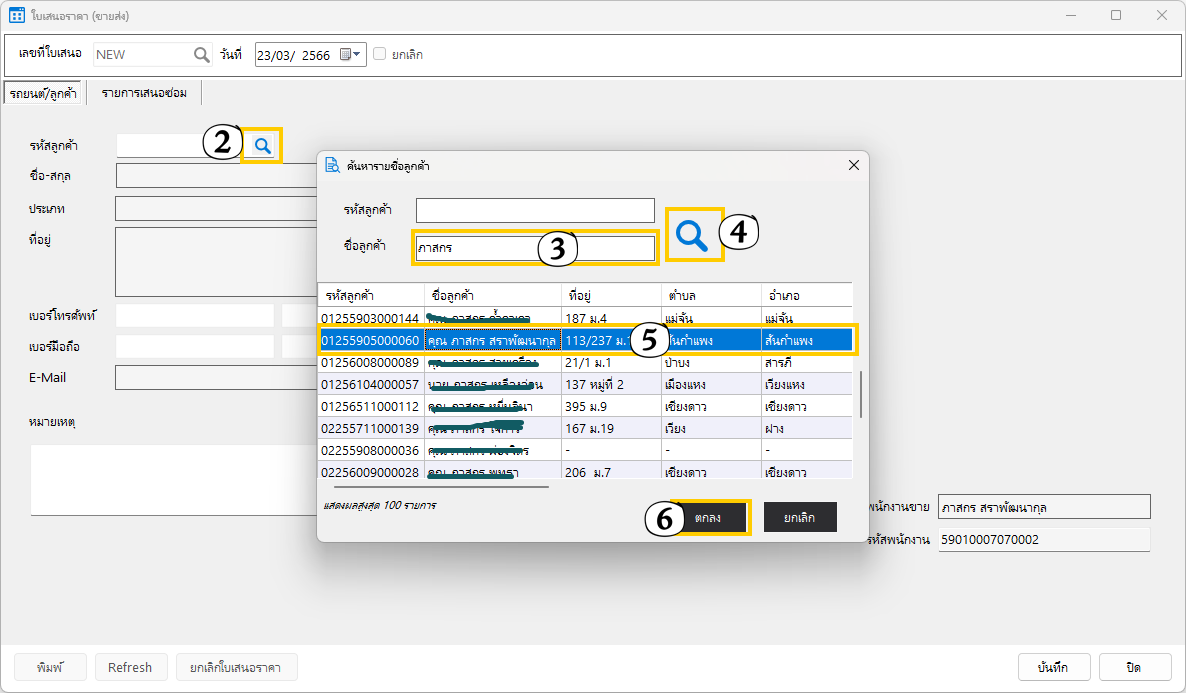The height and width of the screenshot is (693, 1186).
Task: Switch to รายการเสนอซ่อม tab
Action: pyautogui.click(x=144, y=93)
